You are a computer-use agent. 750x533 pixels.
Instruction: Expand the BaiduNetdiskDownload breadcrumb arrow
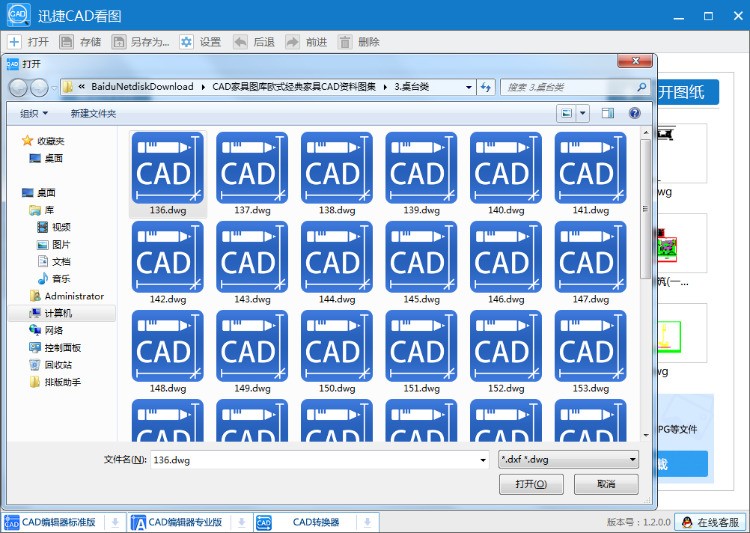203,87
